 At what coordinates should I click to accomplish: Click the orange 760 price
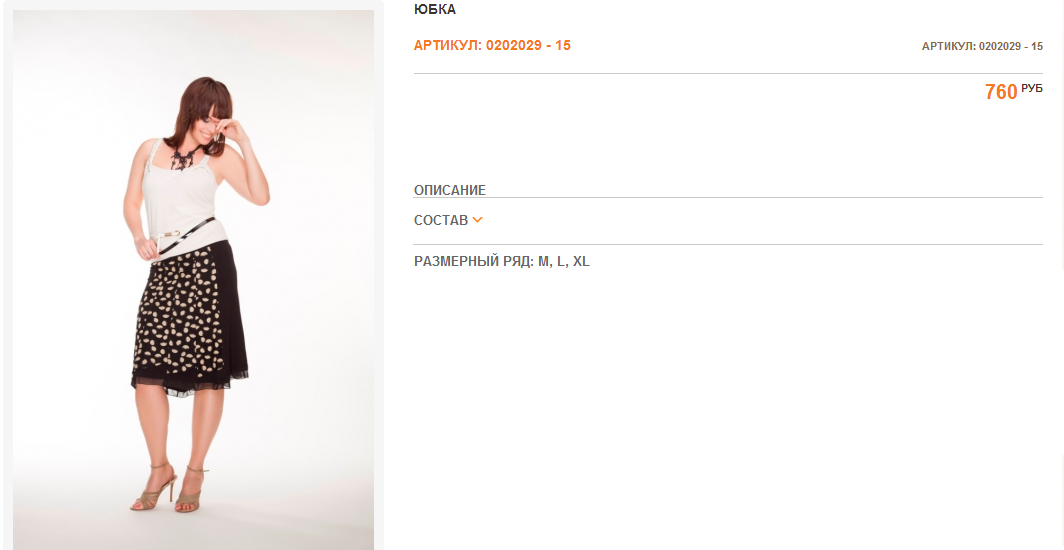[1001, 92]
